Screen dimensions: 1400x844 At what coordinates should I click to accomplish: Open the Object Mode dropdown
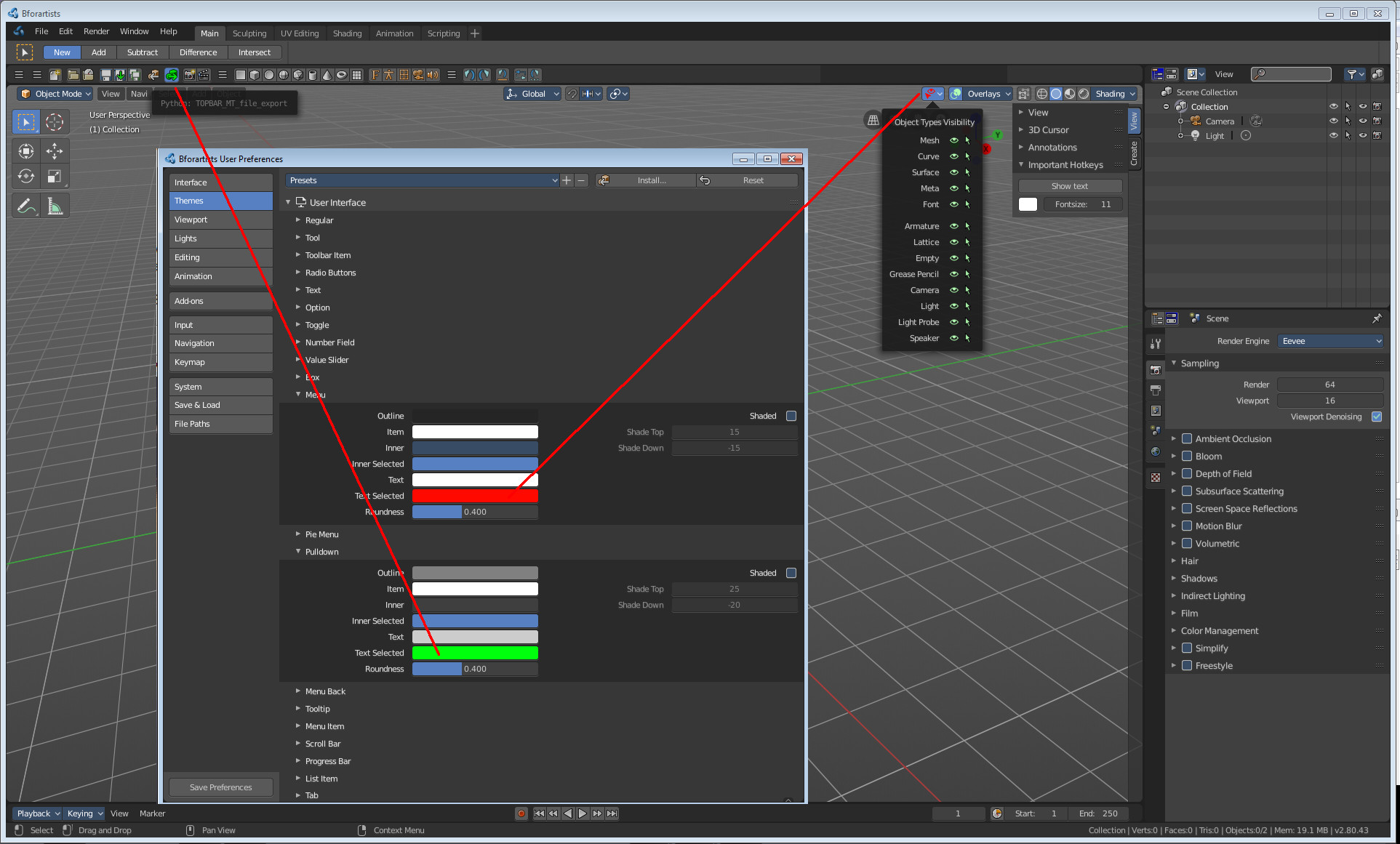point(56,94)
